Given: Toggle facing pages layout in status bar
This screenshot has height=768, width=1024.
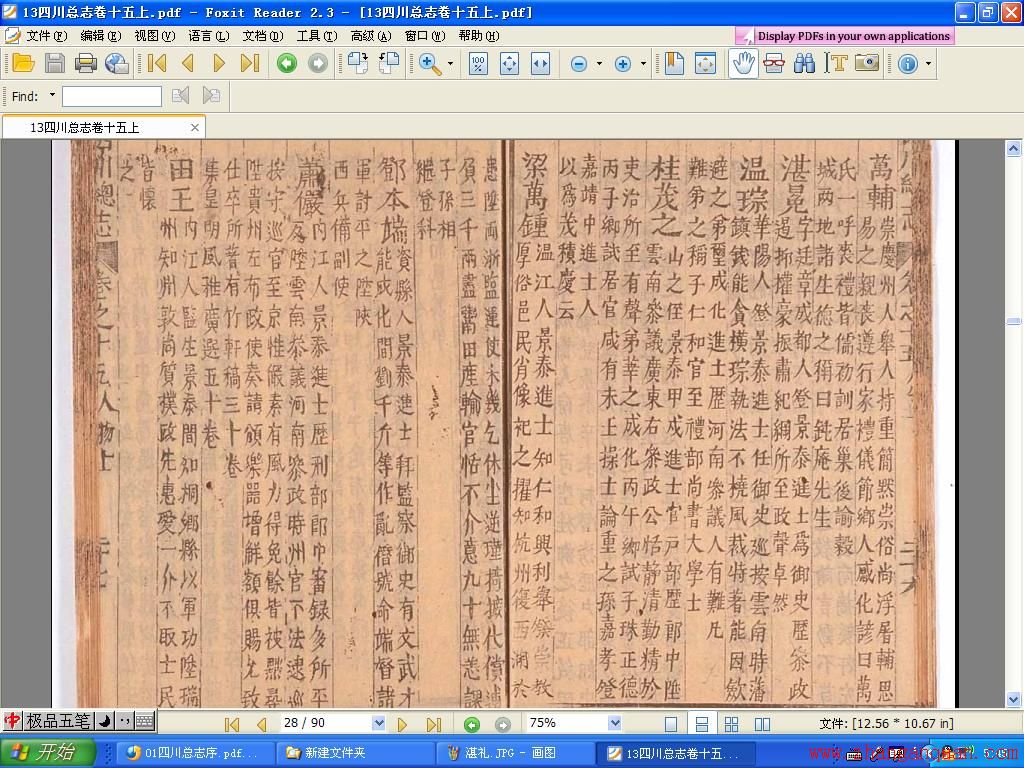Looking at the screenshot, I should pos(762,724).
